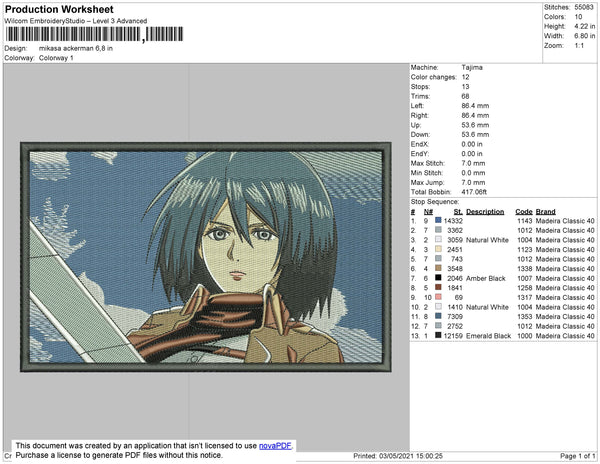Select stitch count 14332 in stop row 1
Screen dimensions: 600x464
(x=453, y=221)
